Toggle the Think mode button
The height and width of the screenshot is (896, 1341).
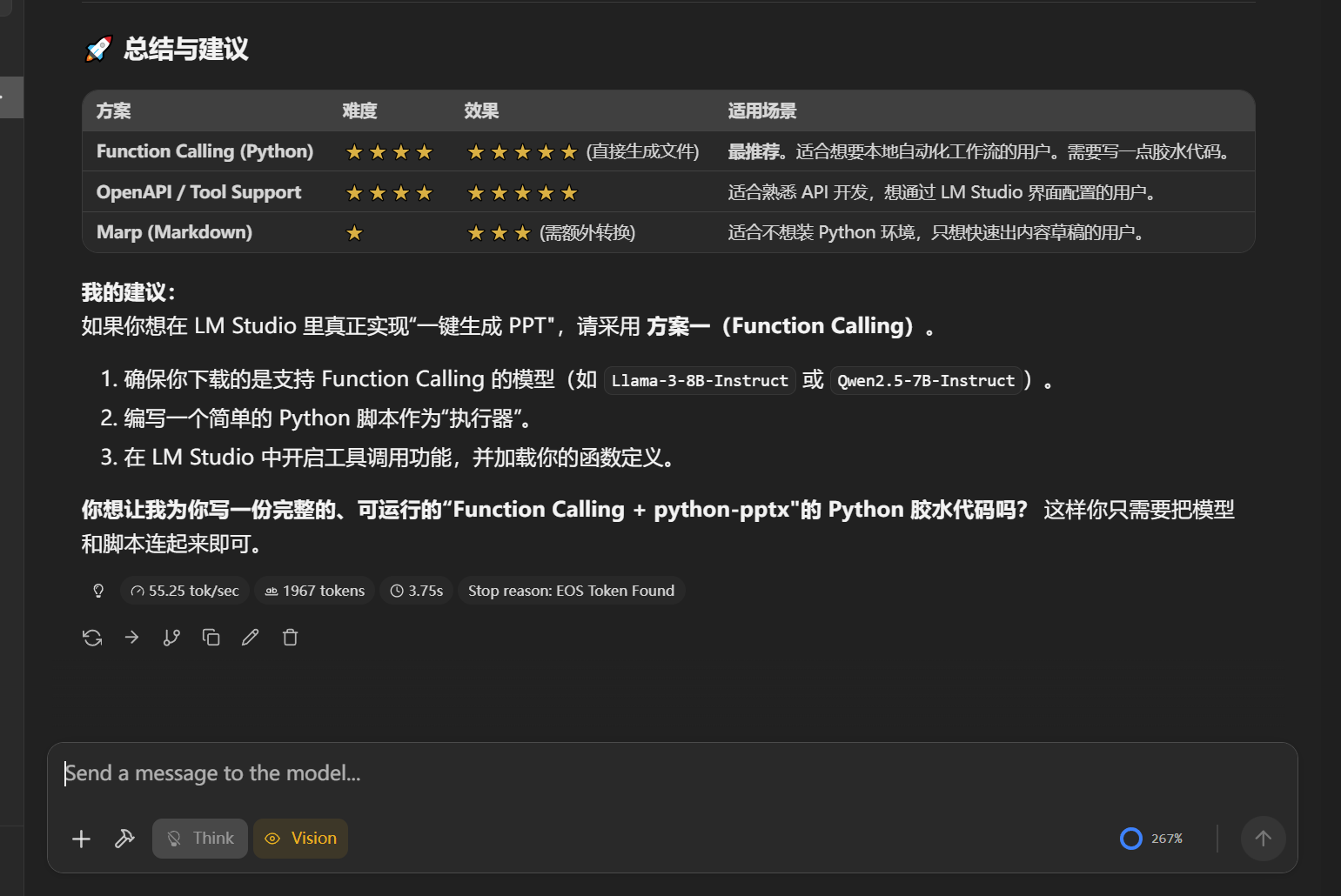point(200,839)
